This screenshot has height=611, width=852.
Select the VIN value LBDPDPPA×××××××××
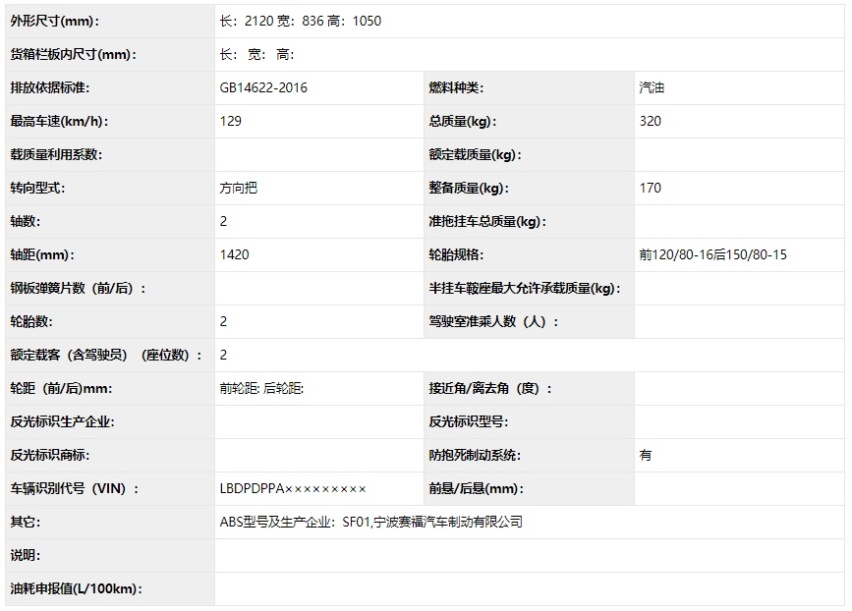click(293, 489)
